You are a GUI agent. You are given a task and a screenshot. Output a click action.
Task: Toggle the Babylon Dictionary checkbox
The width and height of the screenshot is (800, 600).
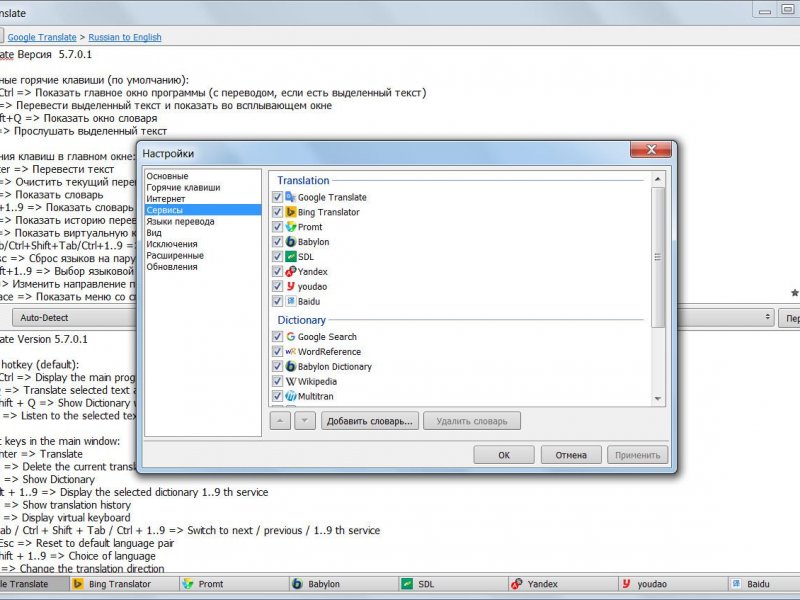277,366
